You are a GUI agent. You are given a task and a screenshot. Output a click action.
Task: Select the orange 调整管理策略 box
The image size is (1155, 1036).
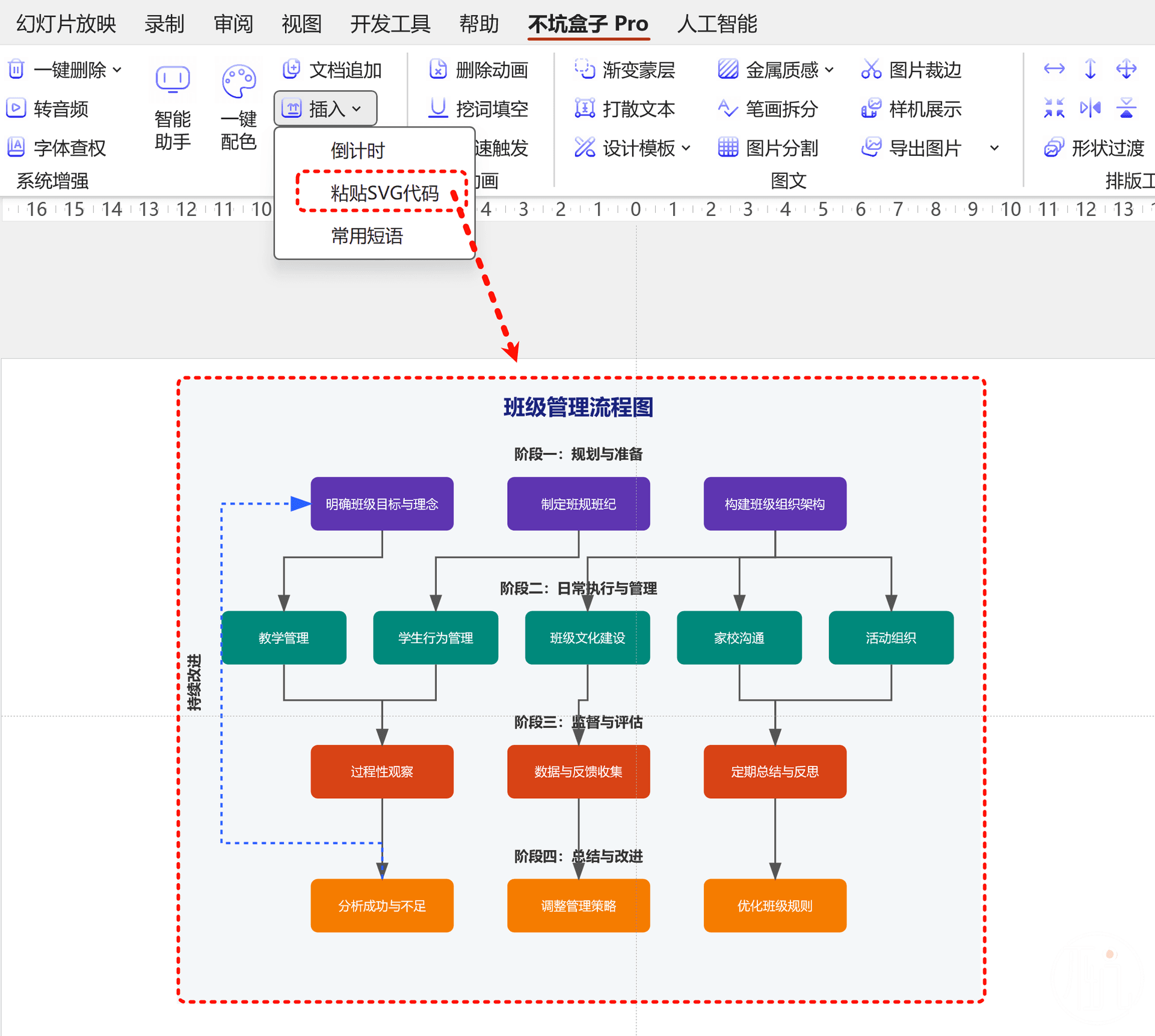(578, 905)
